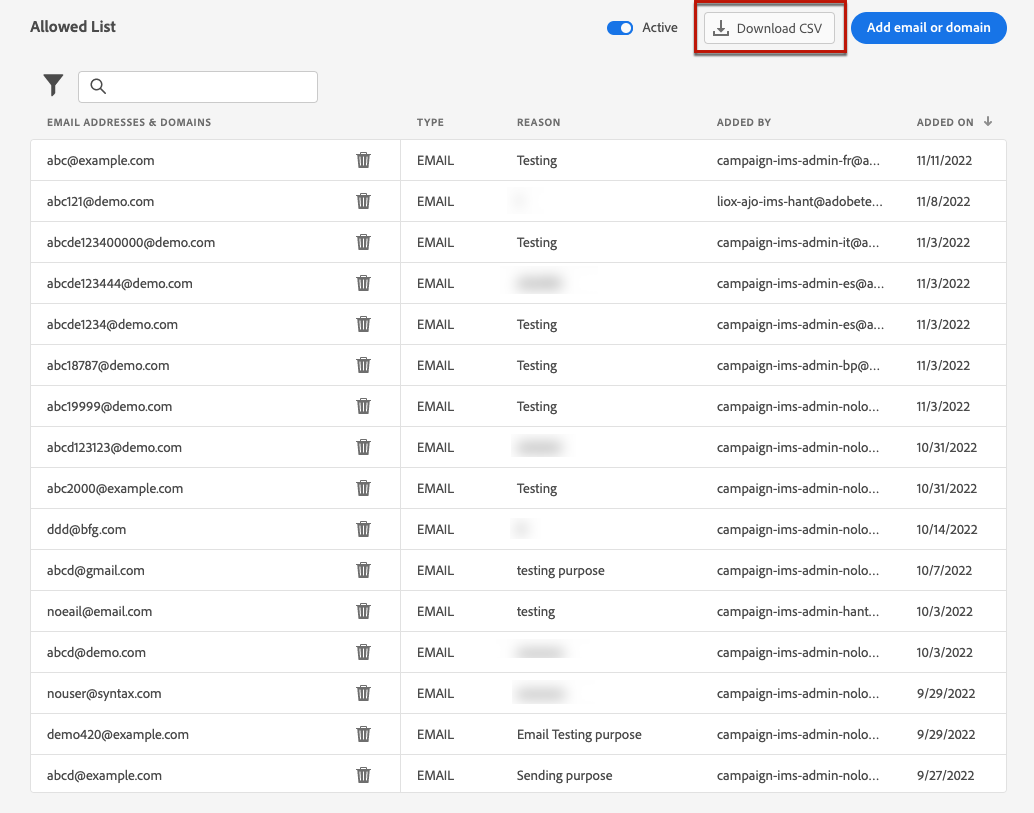Remove ddd@bfg.com with trash icon
This screenshot has width=1034, height=813.
pos(364,529)
